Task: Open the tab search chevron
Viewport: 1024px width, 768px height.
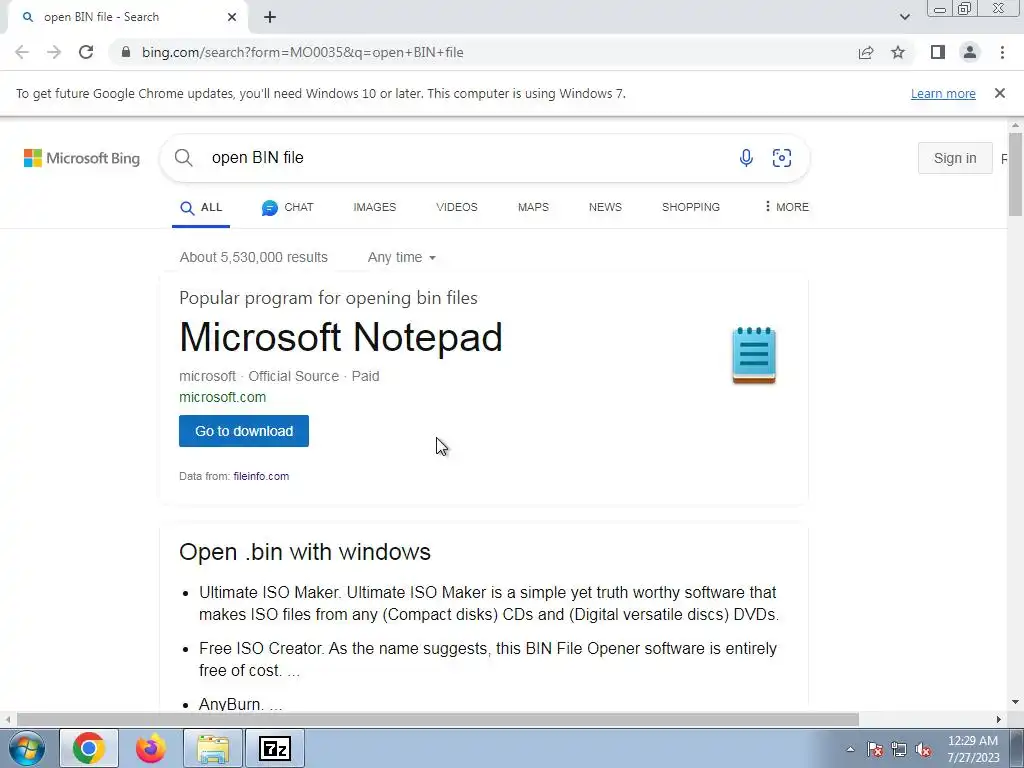Action: (904, 17)
